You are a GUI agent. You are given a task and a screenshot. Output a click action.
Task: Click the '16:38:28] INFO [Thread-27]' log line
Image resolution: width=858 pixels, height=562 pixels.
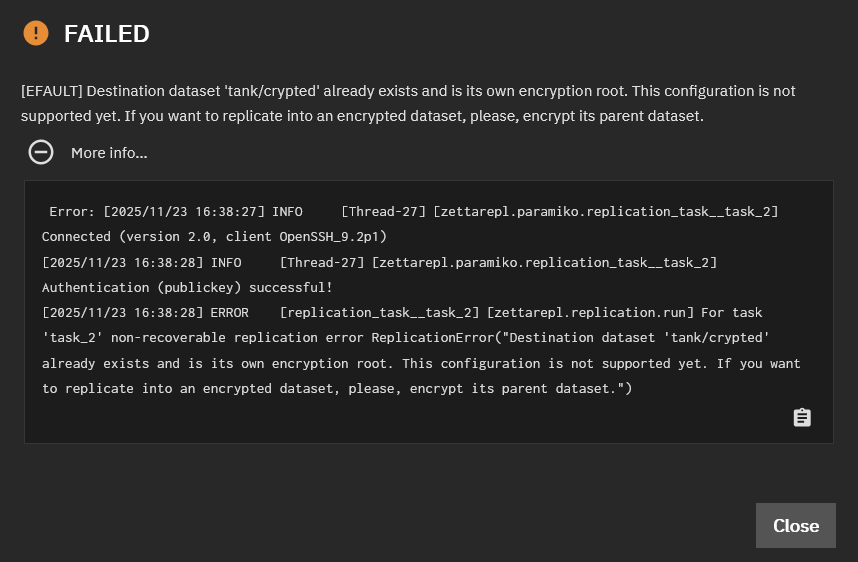[379, 262]
